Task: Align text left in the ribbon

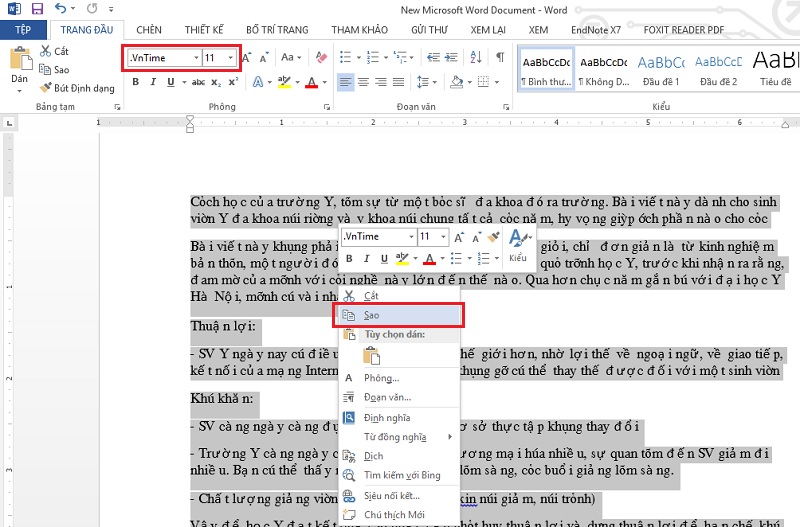Action: 345,82
